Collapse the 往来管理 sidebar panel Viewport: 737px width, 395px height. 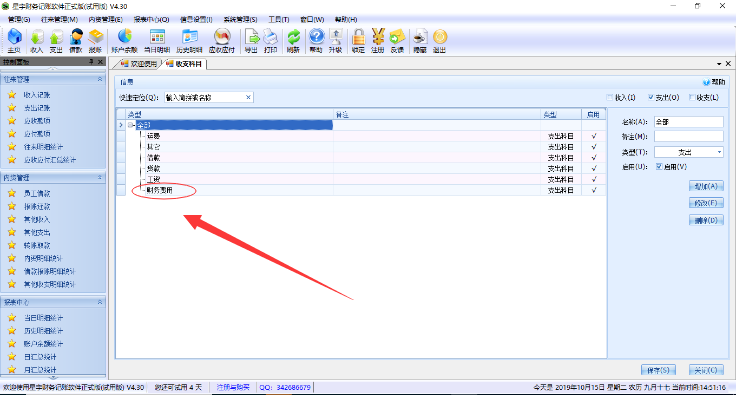tap(100, 79)
